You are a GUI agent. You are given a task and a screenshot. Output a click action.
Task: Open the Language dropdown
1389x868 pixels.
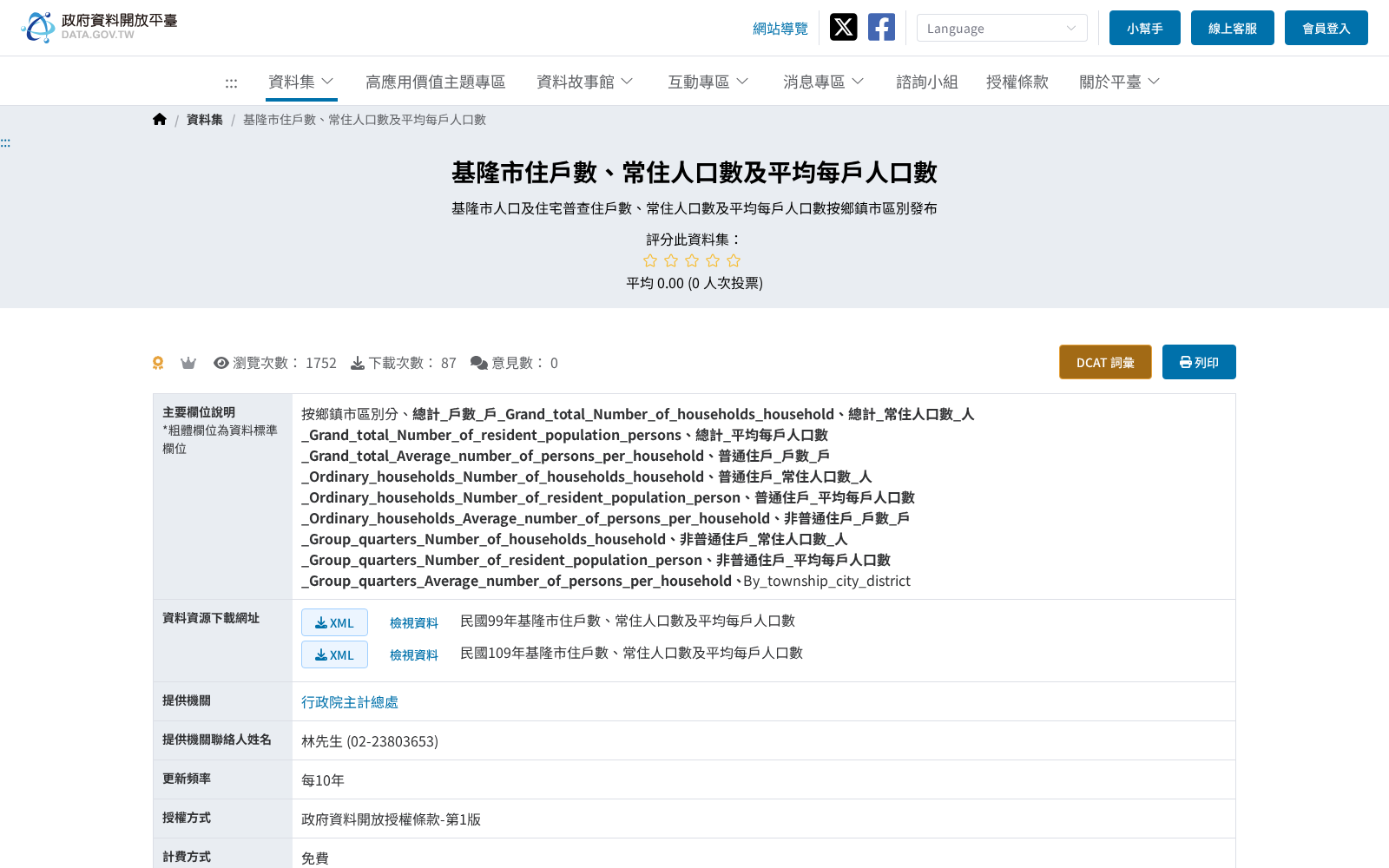[1002, 28]
